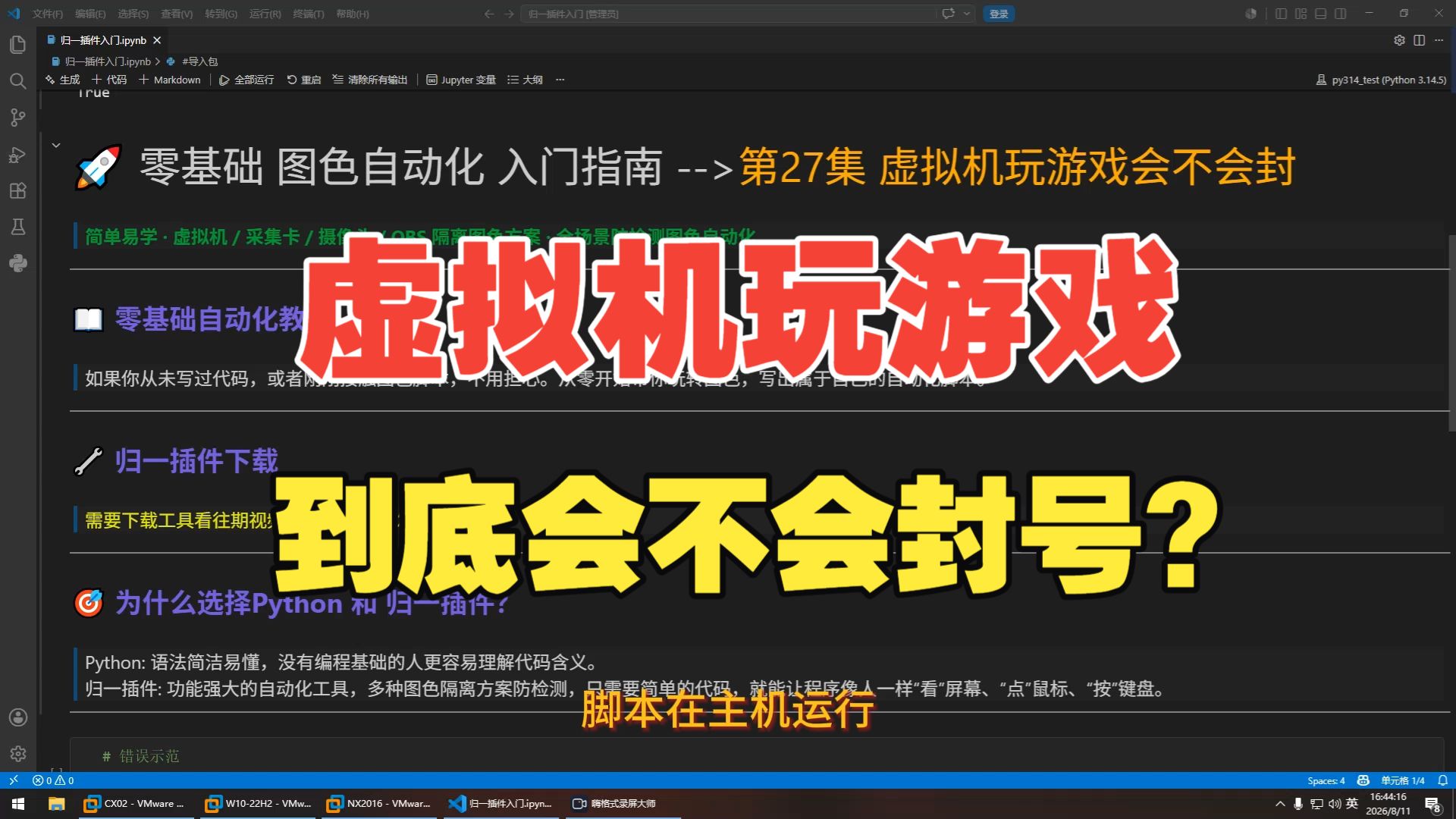Open the editor More Actions ellipsis
The width and height of the screenshot is (1456, 819).
[1439, 40]
